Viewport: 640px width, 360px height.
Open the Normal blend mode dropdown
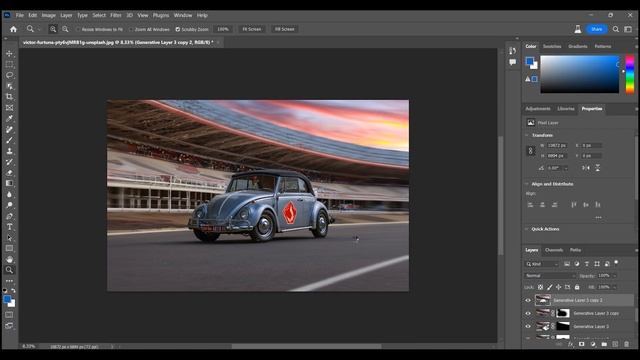click(550, 276)
